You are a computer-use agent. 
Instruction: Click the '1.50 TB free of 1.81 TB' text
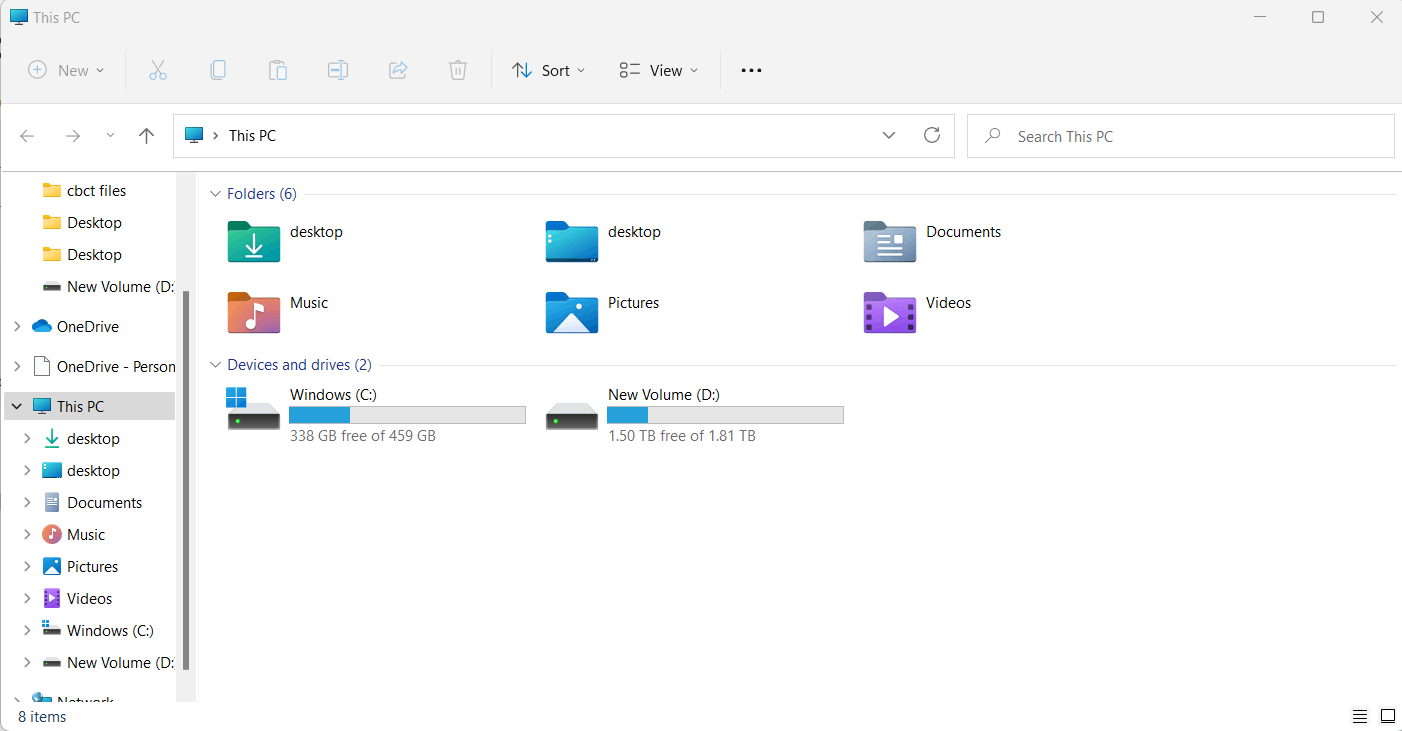pos(681,436)
